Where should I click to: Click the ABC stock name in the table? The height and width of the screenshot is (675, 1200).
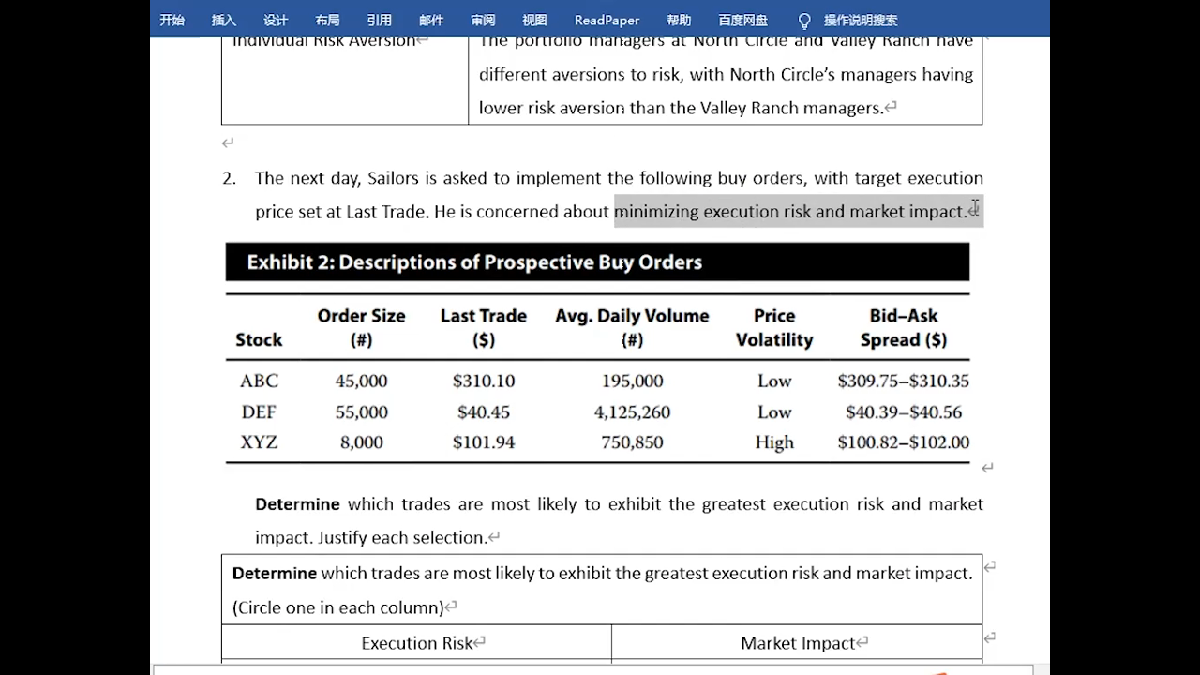click(x=259, y=381)
